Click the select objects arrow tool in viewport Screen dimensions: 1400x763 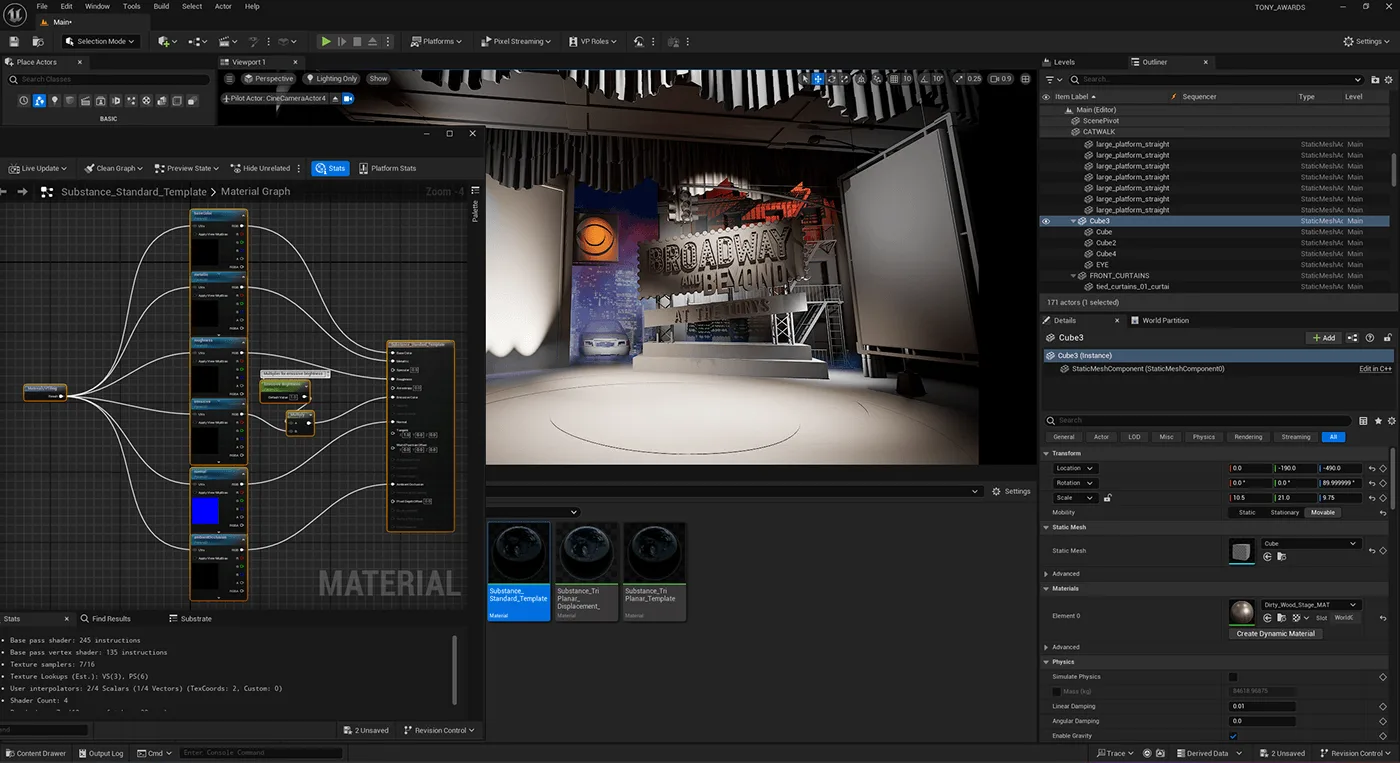point(805,78)
